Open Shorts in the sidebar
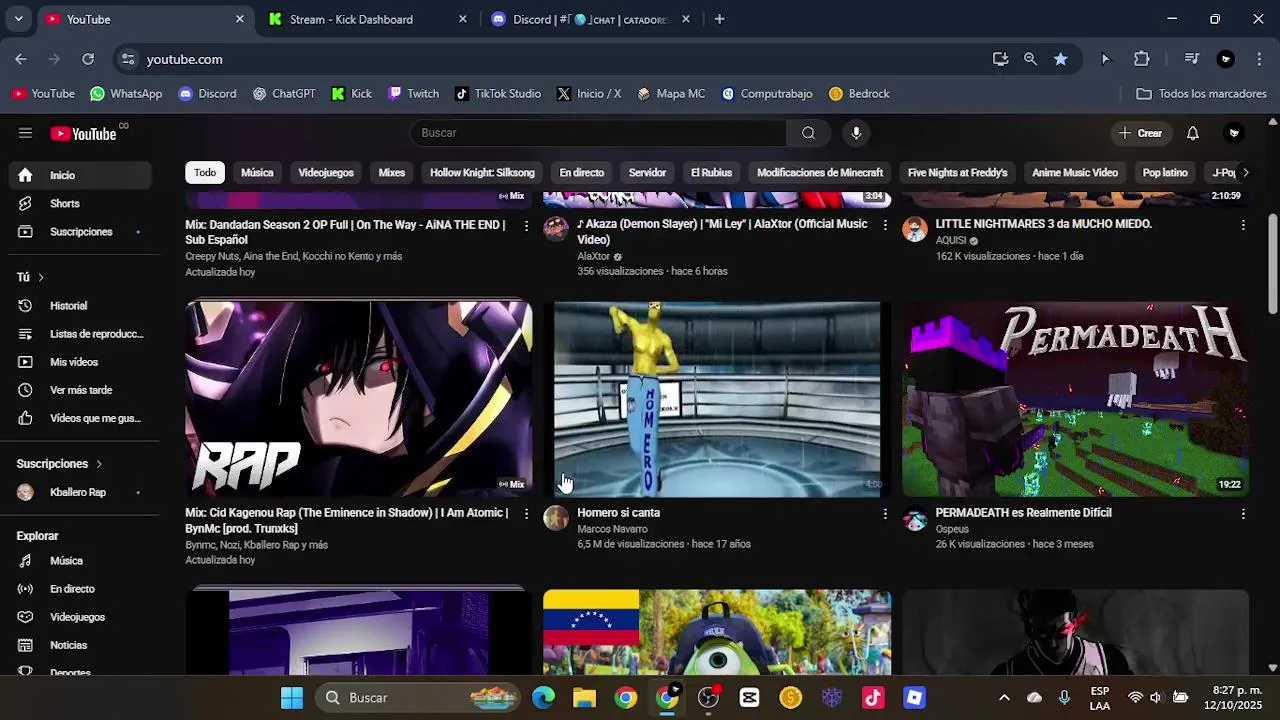 click(x=80, y=203)
